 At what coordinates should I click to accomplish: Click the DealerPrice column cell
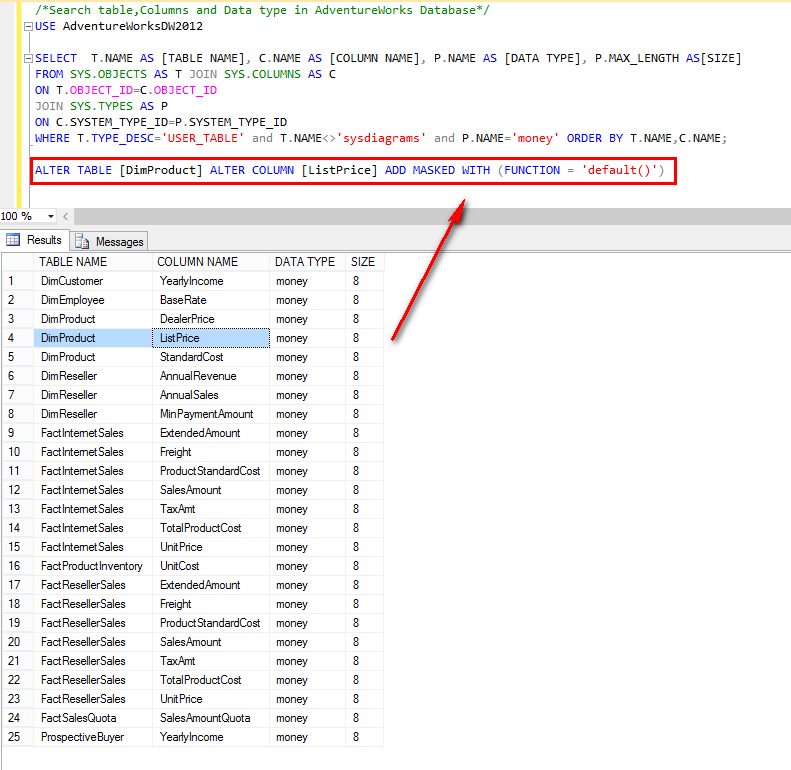211,319
